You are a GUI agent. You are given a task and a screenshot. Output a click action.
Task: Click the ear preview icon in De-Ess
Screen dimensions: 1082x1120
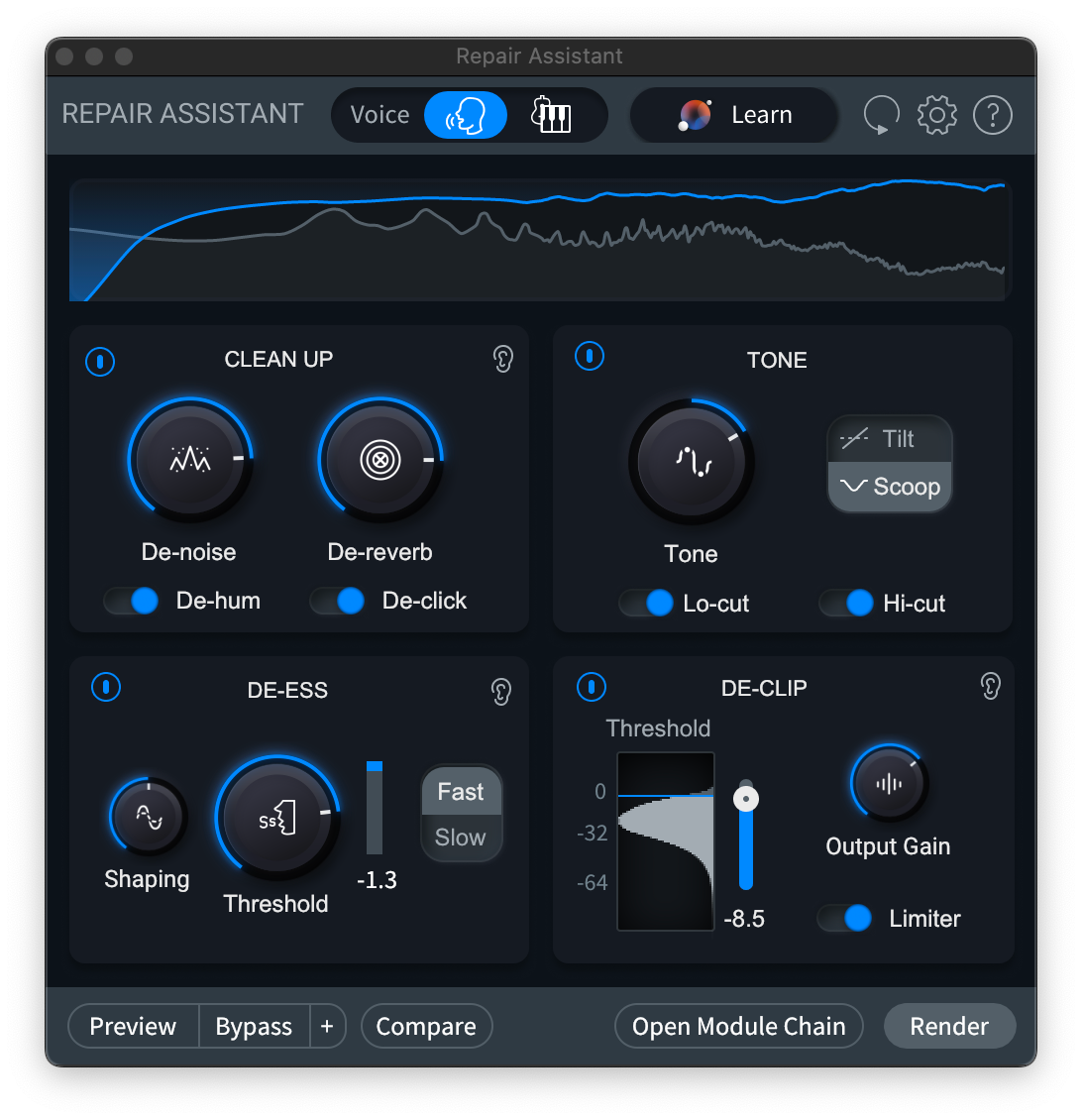[x=500, y=691]
